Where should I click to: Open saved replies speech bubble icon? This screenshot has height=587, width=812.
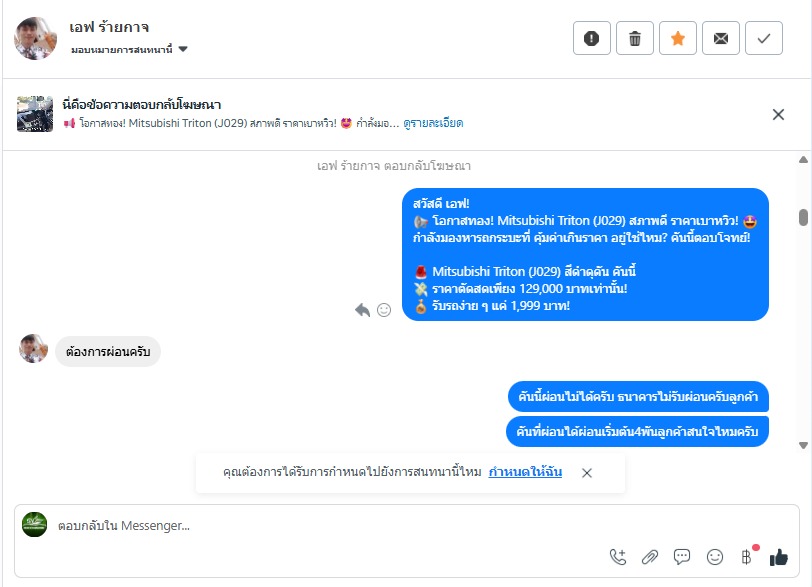(682, 557)
